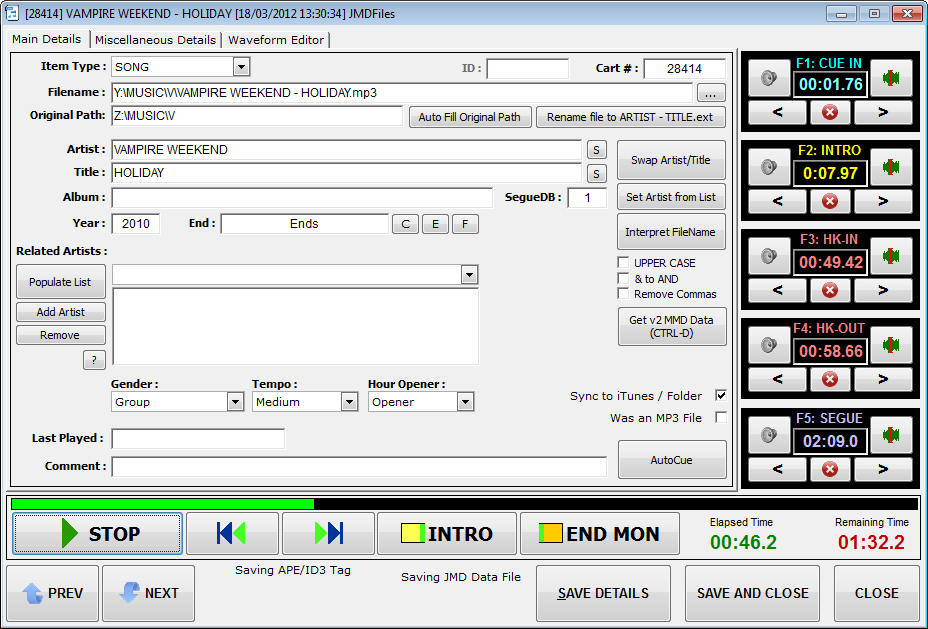Uncheck Sync to iTunes / Folder
The image size is (928, 629).
[721, 395]
